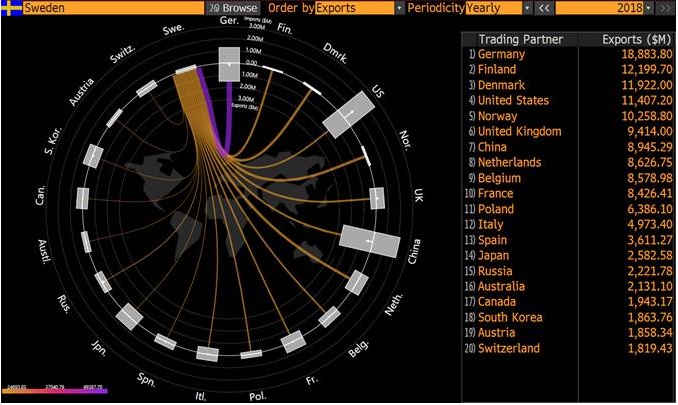Go to previous year with the << button

(544, 8)
